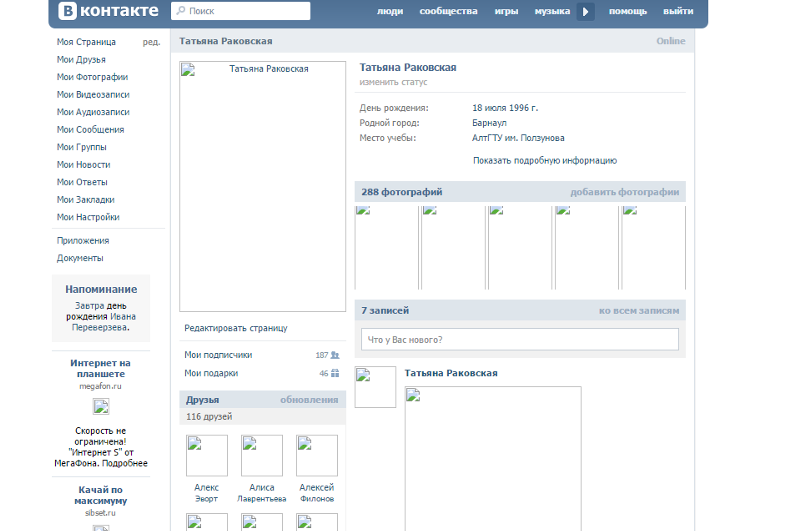
Task: Click the gift icon next to 46
Action: click(x=335, y=373)
